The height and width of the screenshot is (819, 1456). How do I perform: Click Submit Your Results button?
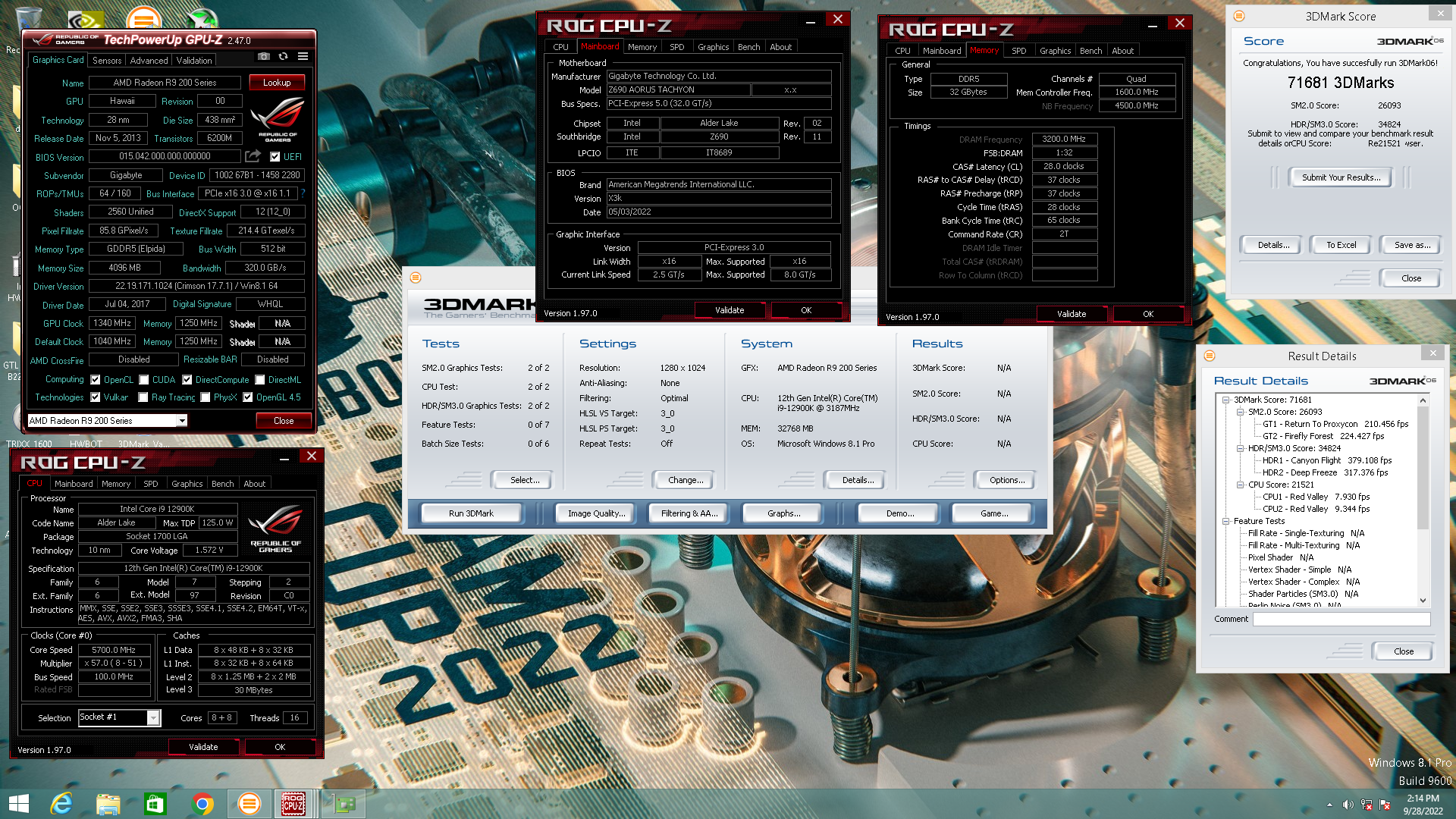tap(1341, 177)
